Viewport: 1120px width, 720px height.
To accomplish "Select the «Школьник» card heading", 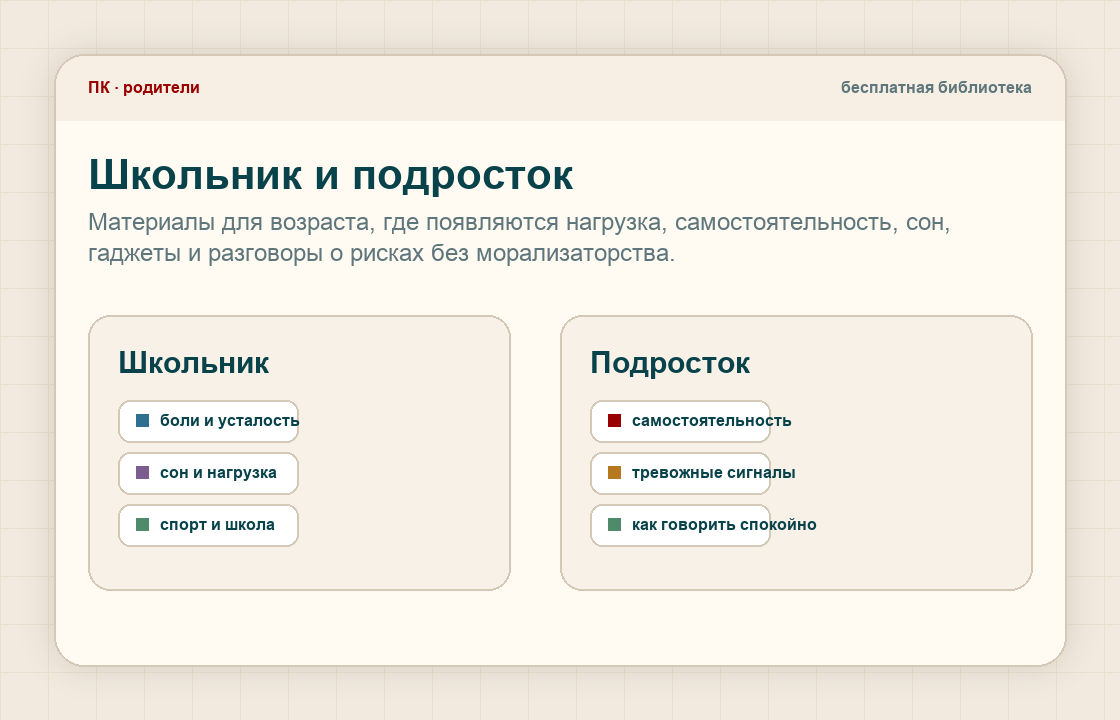I will tap(194, 363).
